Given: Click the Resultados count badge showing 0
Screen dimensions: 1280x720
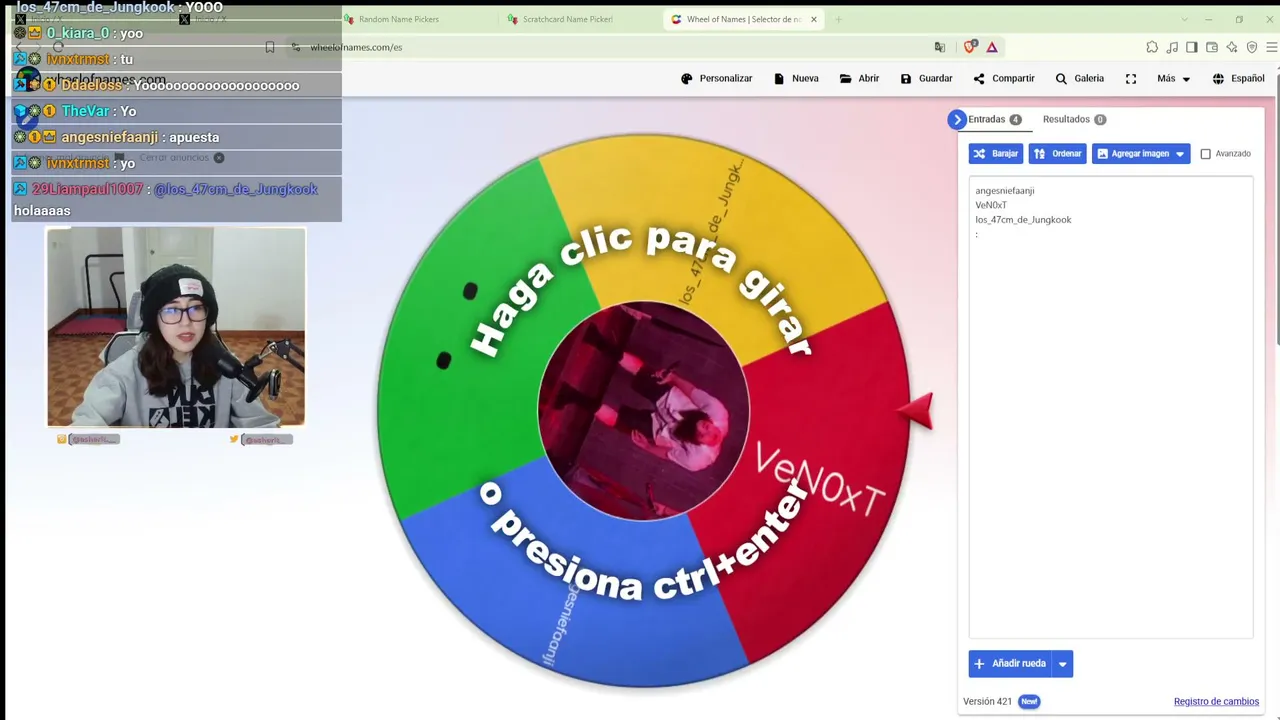Looking at the screenshot, I should (1100, 120).
